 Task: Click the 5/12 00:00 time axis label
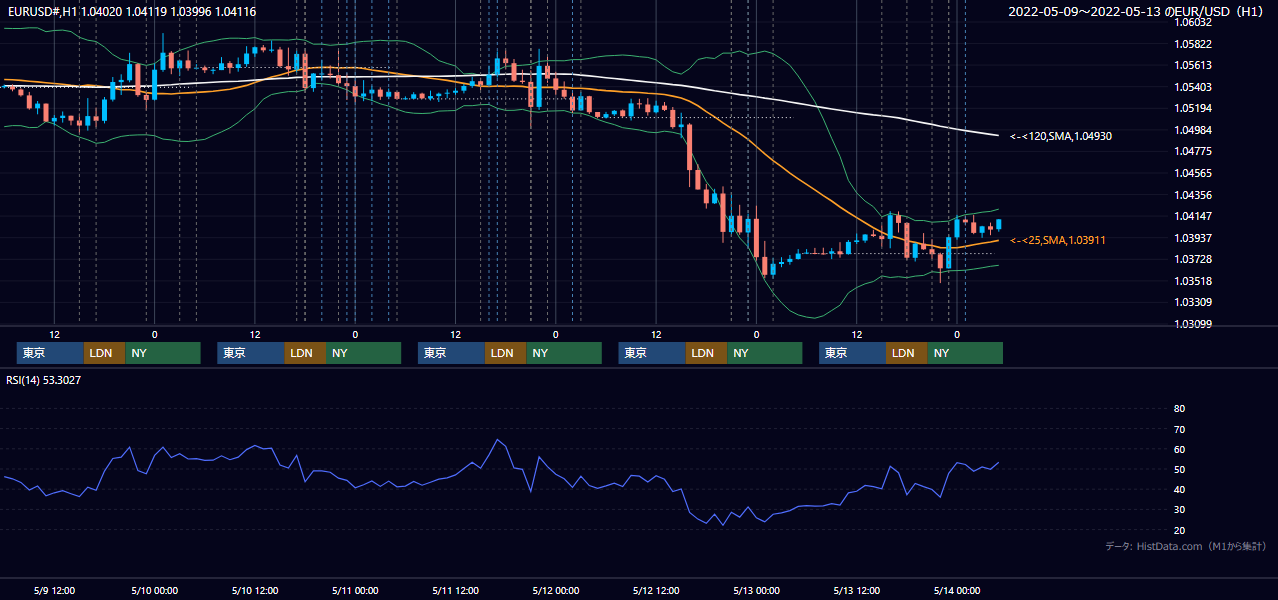[555, 590]
